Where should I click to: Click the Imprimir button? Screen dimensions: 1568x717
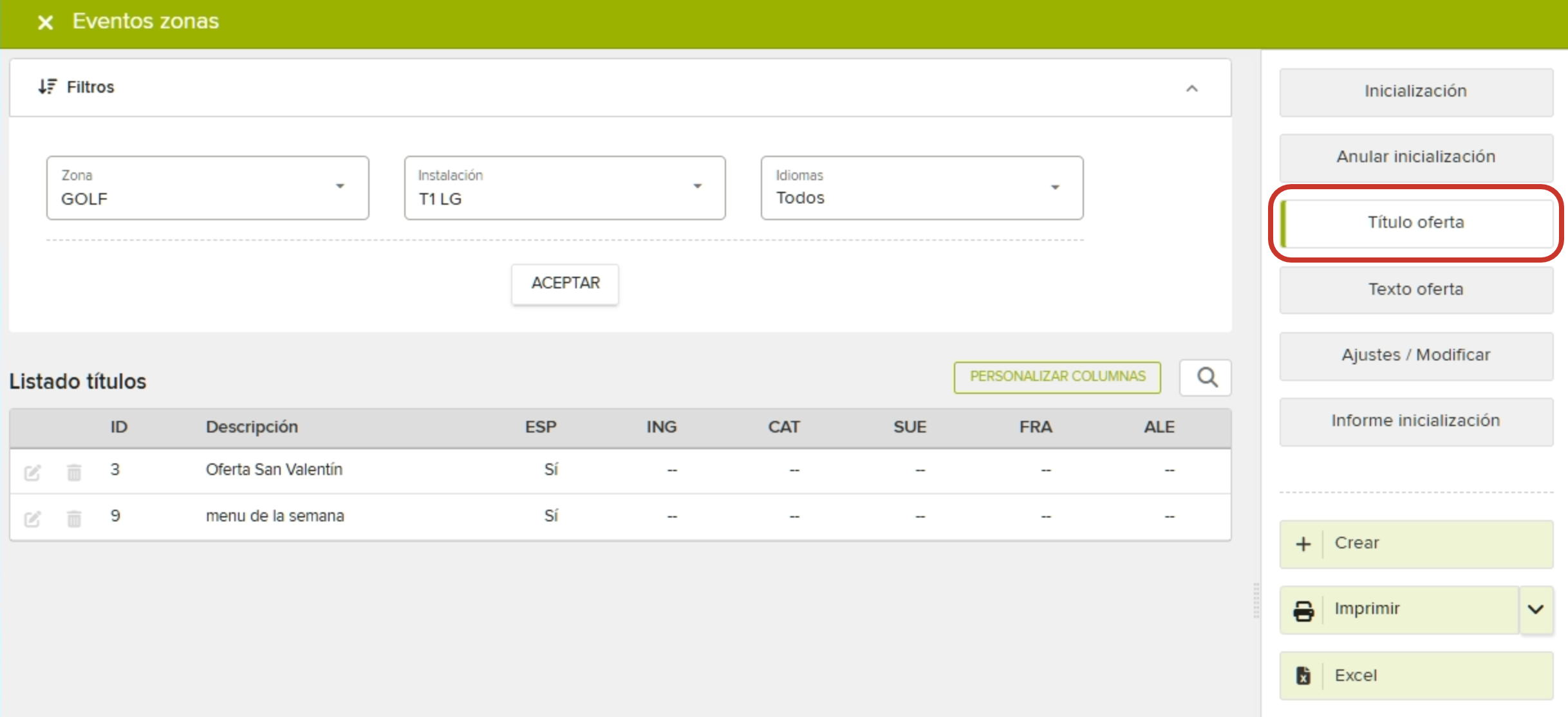click(1399, 610)
